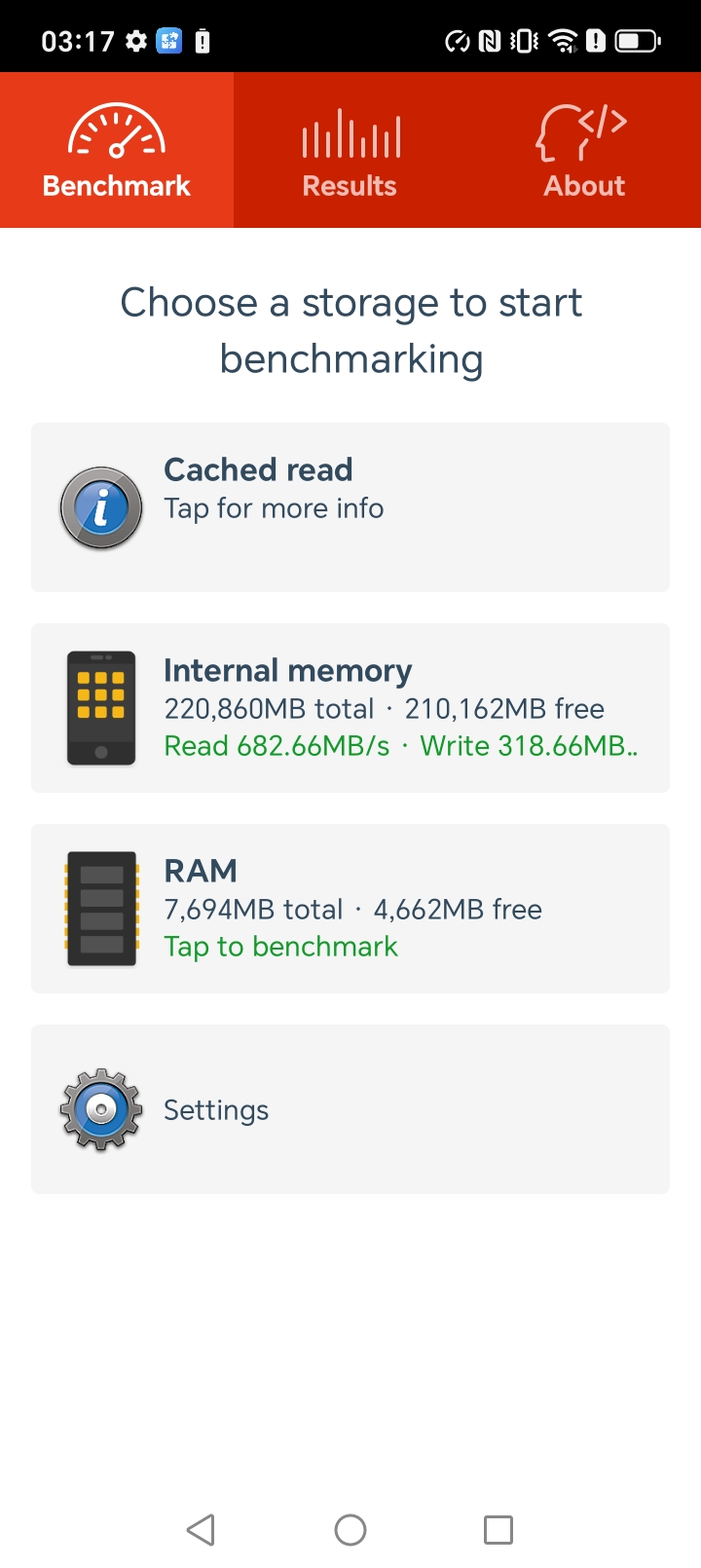Open Settings text entry

pyautogui.click(x=216, y=1110)
